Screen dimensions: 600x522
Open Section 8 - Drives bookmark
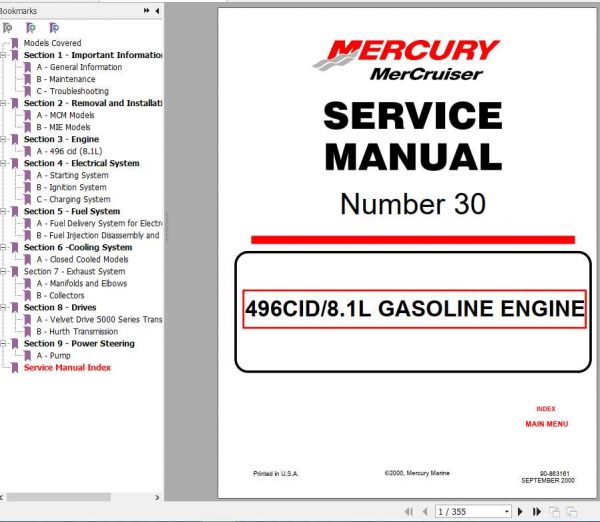pos(60,308)
